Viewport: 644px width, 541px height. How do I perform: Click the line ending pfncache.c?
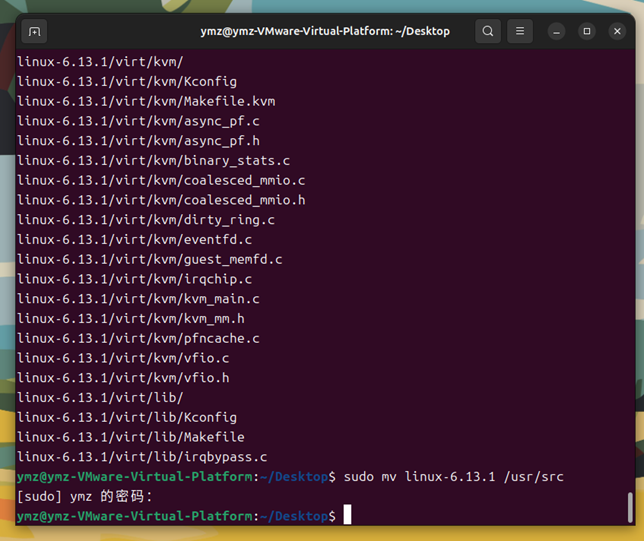click(x=138, y=338)
